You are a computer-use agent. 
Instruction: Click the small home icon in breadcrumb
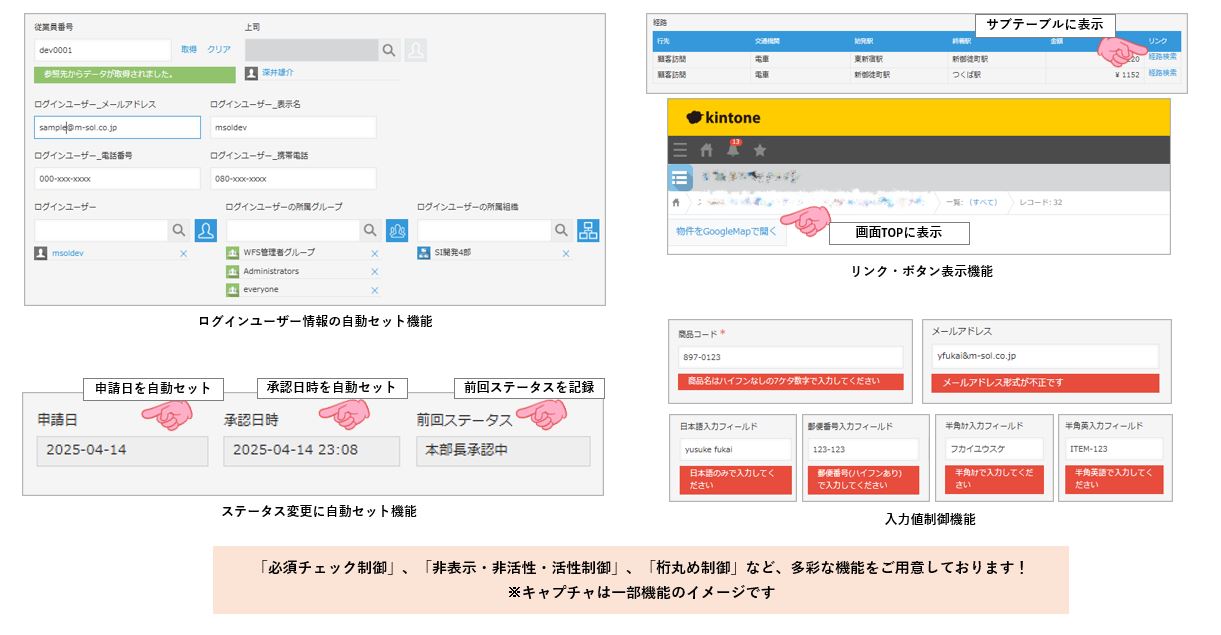pyautogui.click(x=677, y=202)
